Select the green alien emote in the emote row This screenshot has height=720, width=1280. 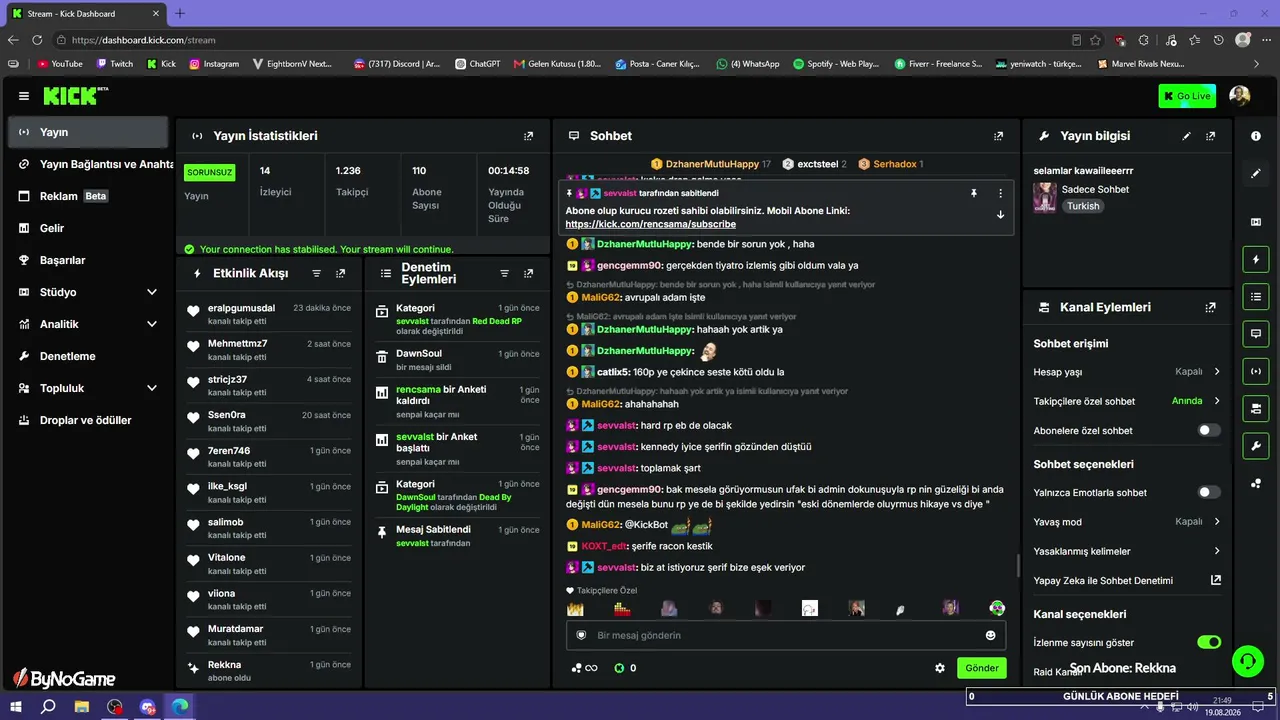point(997,608)
